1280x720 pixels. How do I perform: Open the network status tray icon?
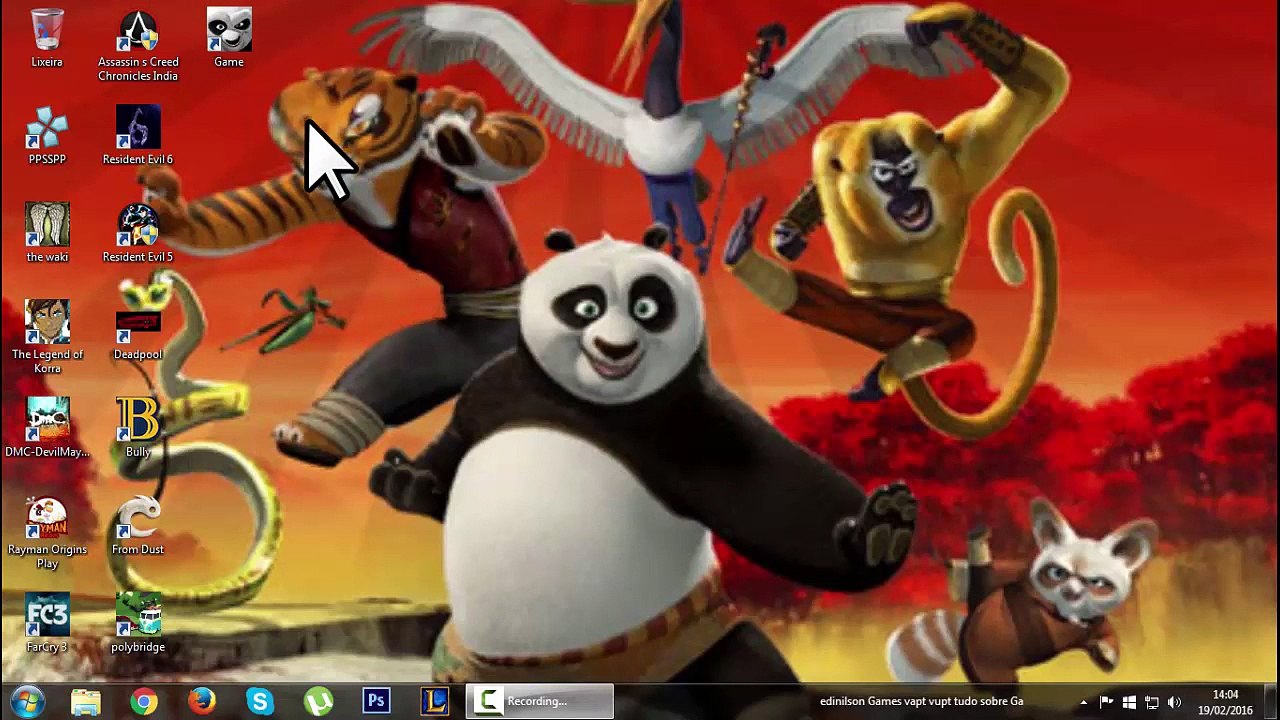coord(1152,702)
